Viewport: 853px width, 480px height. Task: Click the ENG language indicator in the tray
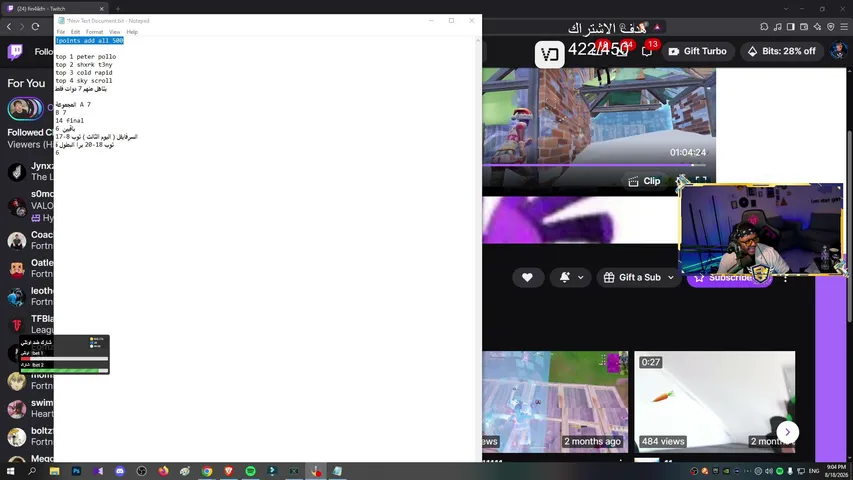tap(814, 471)
